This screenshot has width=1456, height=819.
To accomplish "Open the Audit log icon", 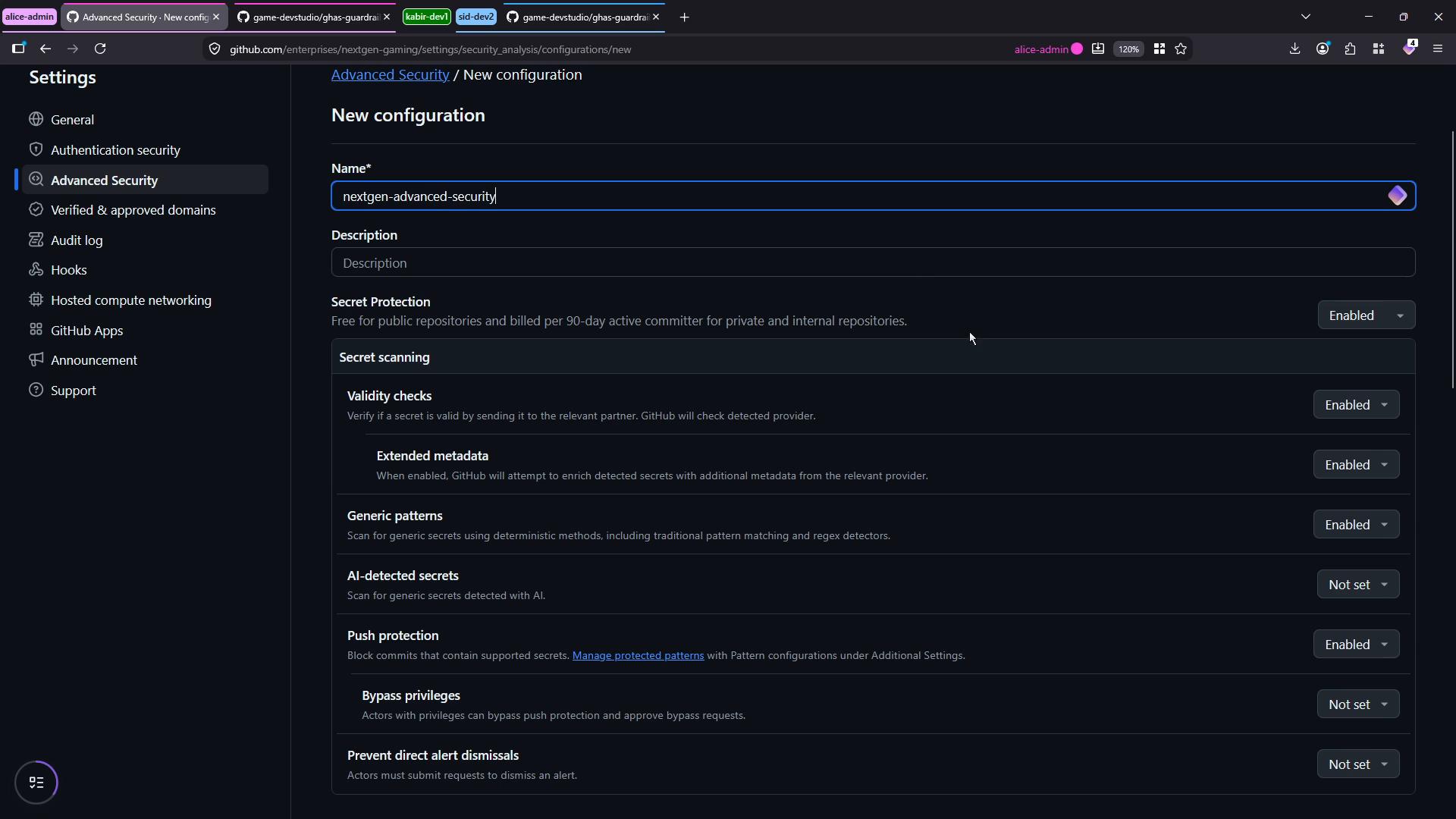I will 36,240.
